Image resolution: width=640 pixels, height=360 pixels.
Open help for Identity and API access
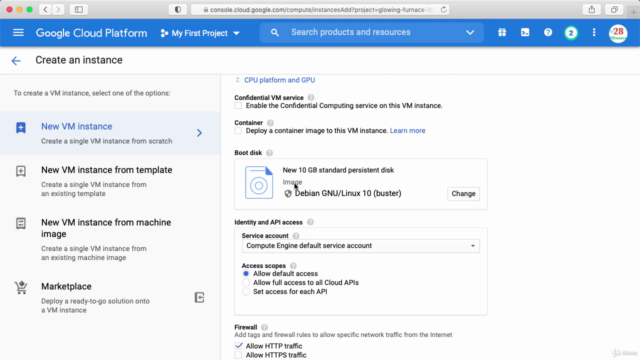coord(310,222)
